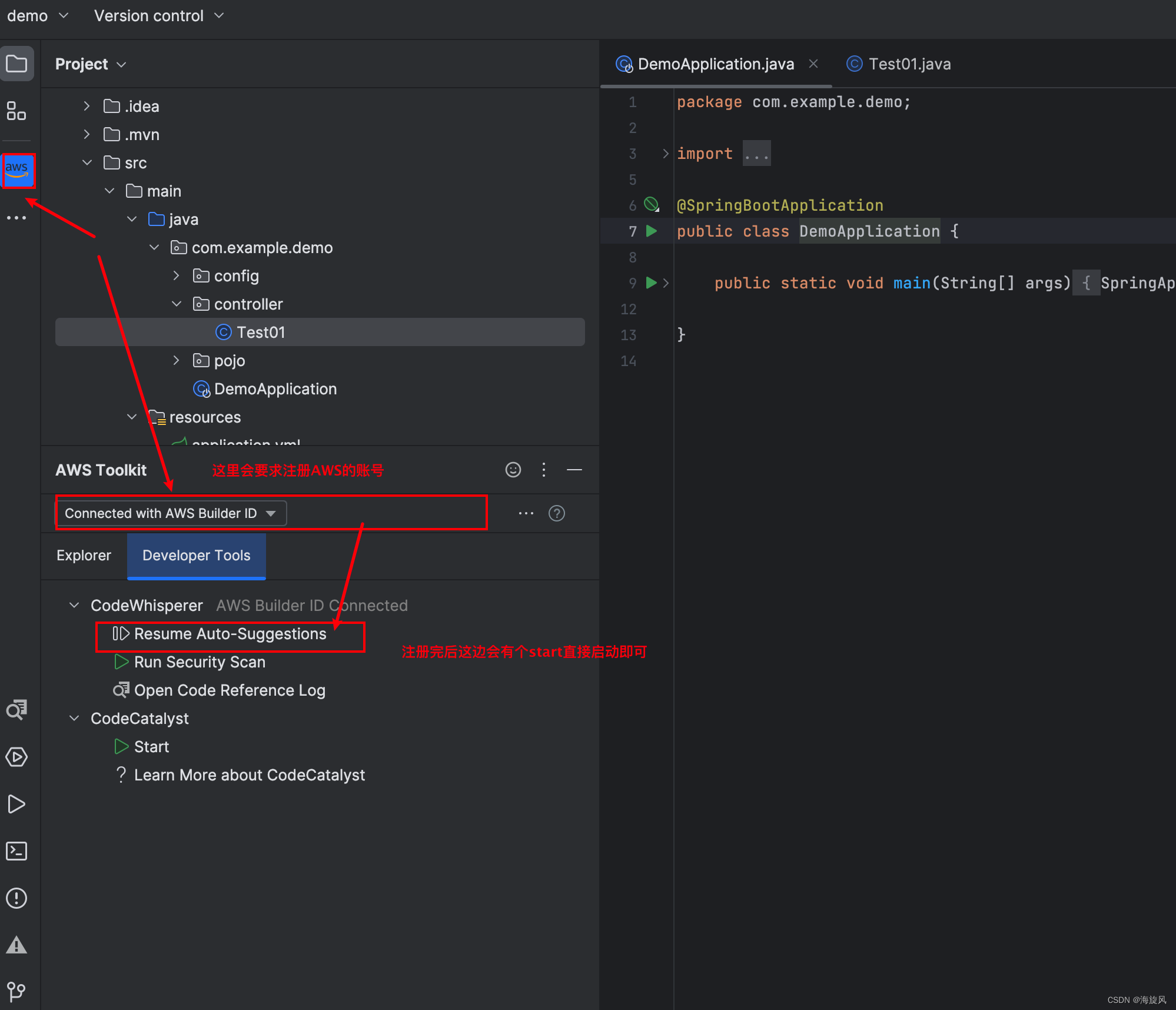Expand the folded main method on line 9
The width and height of the screenshot is (1176, 1010).
coord(666,283)
